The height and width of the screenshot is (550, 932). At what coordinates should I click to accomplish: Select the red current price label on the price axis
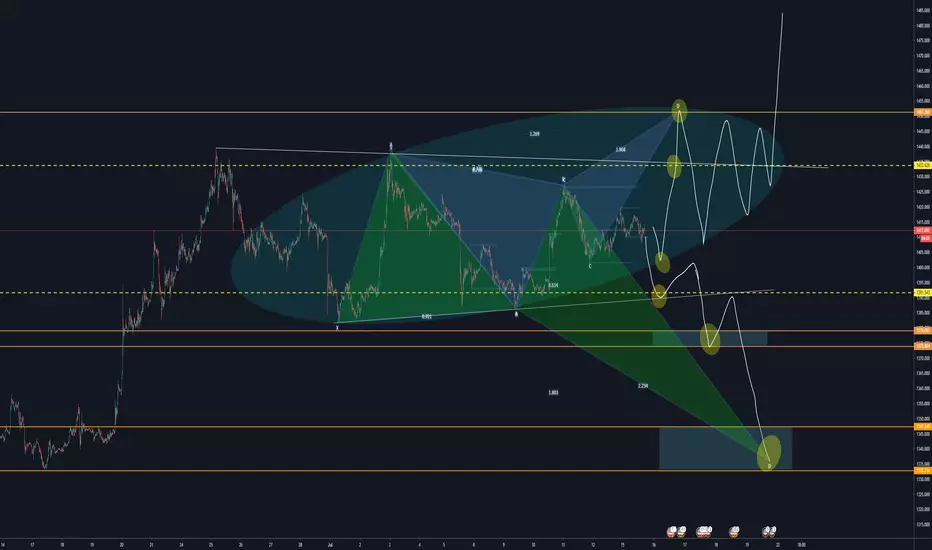923,230
